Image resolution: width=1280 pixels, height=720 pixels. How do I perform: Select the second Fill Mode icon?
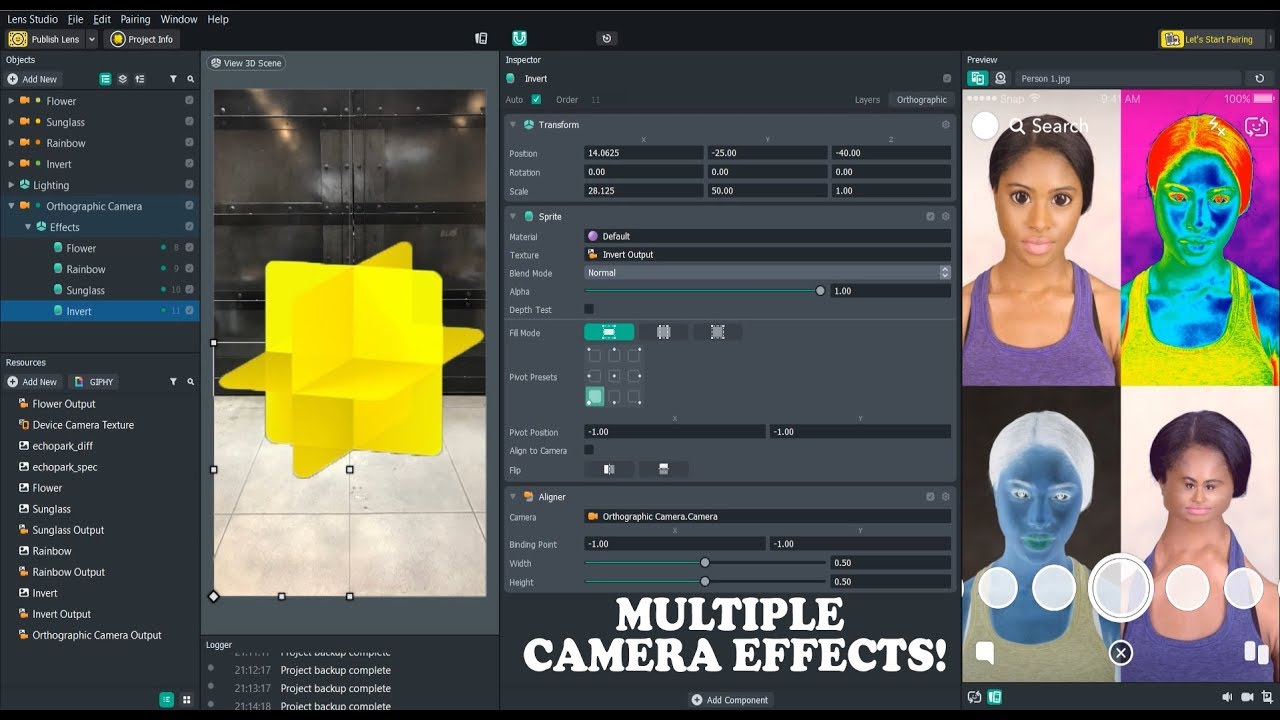pyautogui.click(x=663, y=332)
